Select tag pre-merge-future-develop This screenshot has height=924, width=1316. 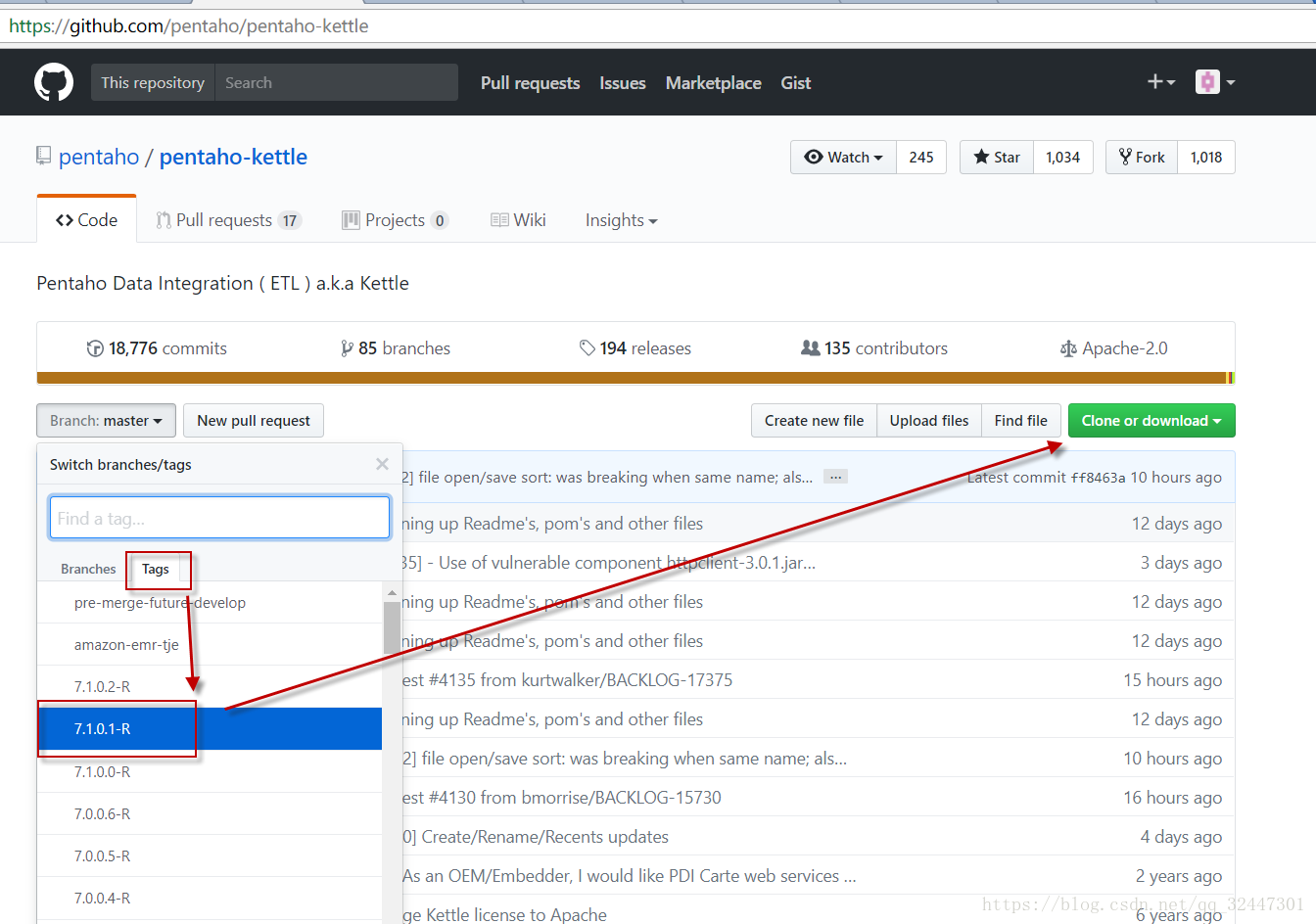tap(210, 603)
